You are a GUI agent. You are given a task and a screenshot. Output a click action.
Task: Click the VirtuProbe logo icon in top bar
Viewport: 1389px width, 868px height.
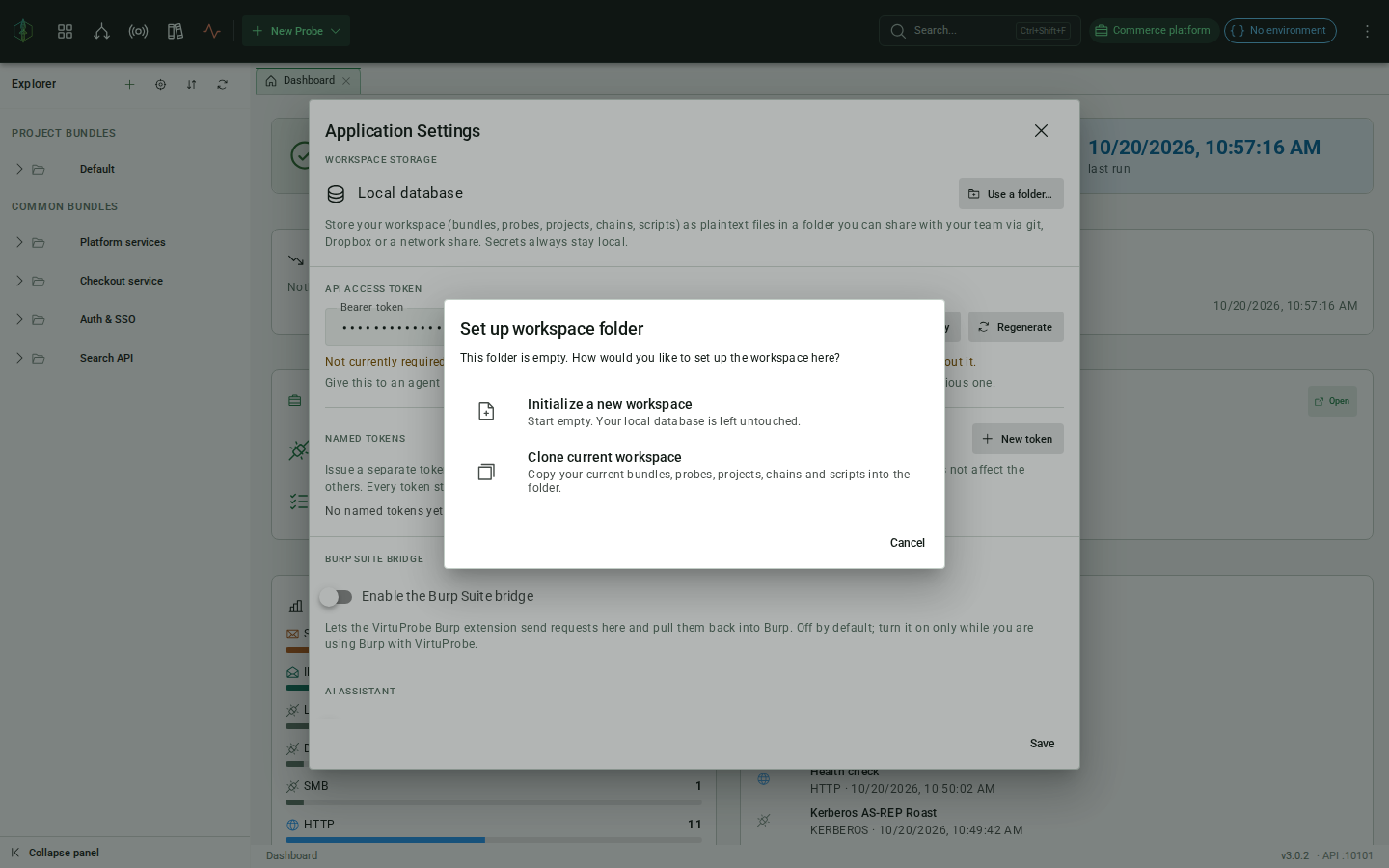23,31
